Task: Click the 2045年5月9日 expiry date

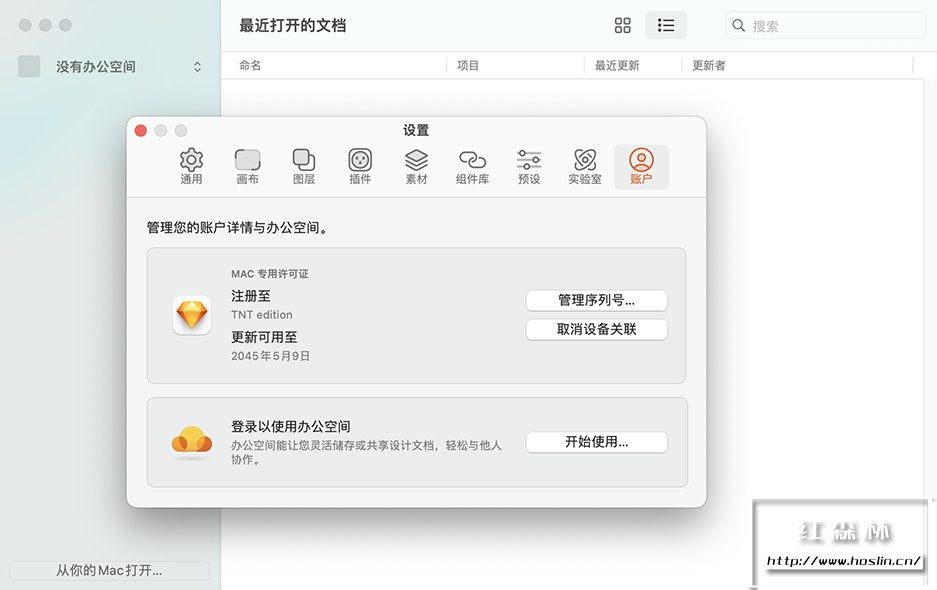Action: (270, 356)
